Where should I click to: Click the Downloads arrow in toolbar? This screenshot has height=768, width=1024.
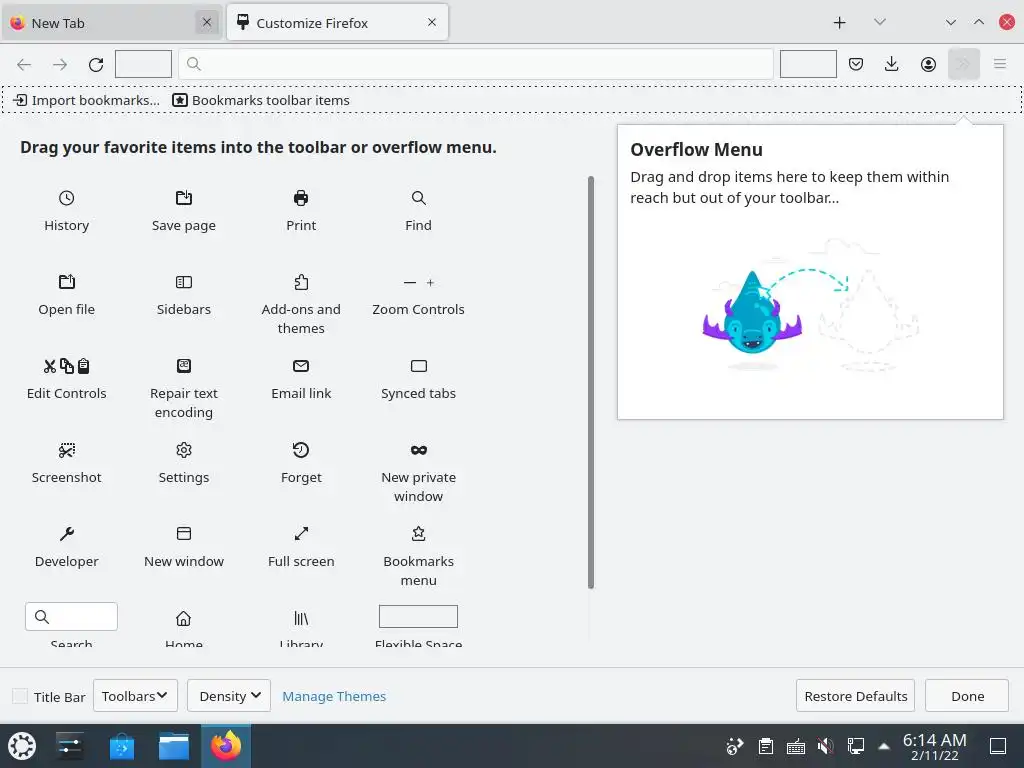point(891,64)
